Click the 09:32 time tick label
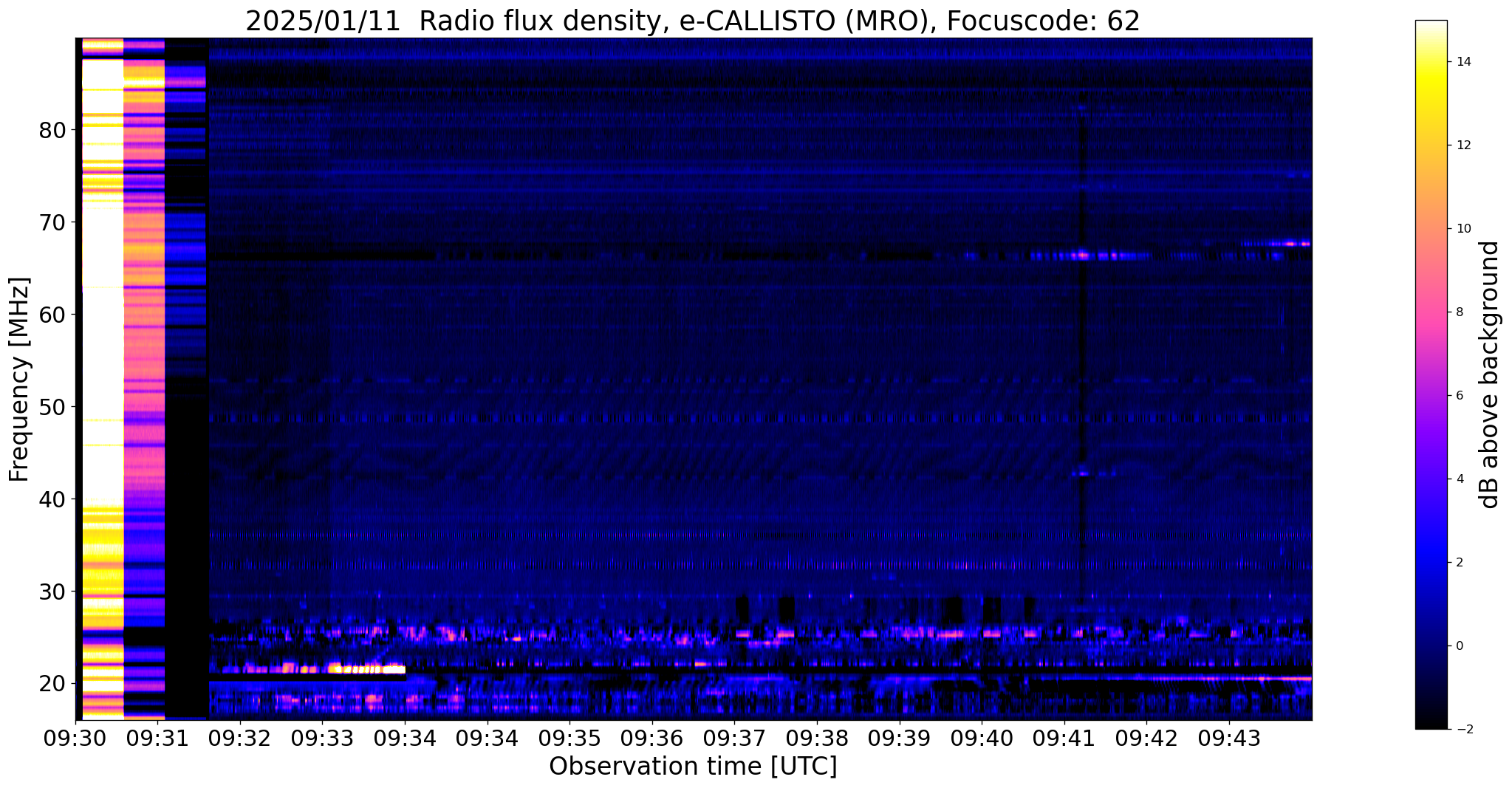Image resolution: width=1512 pixels, height=788 pixels. 240,739
